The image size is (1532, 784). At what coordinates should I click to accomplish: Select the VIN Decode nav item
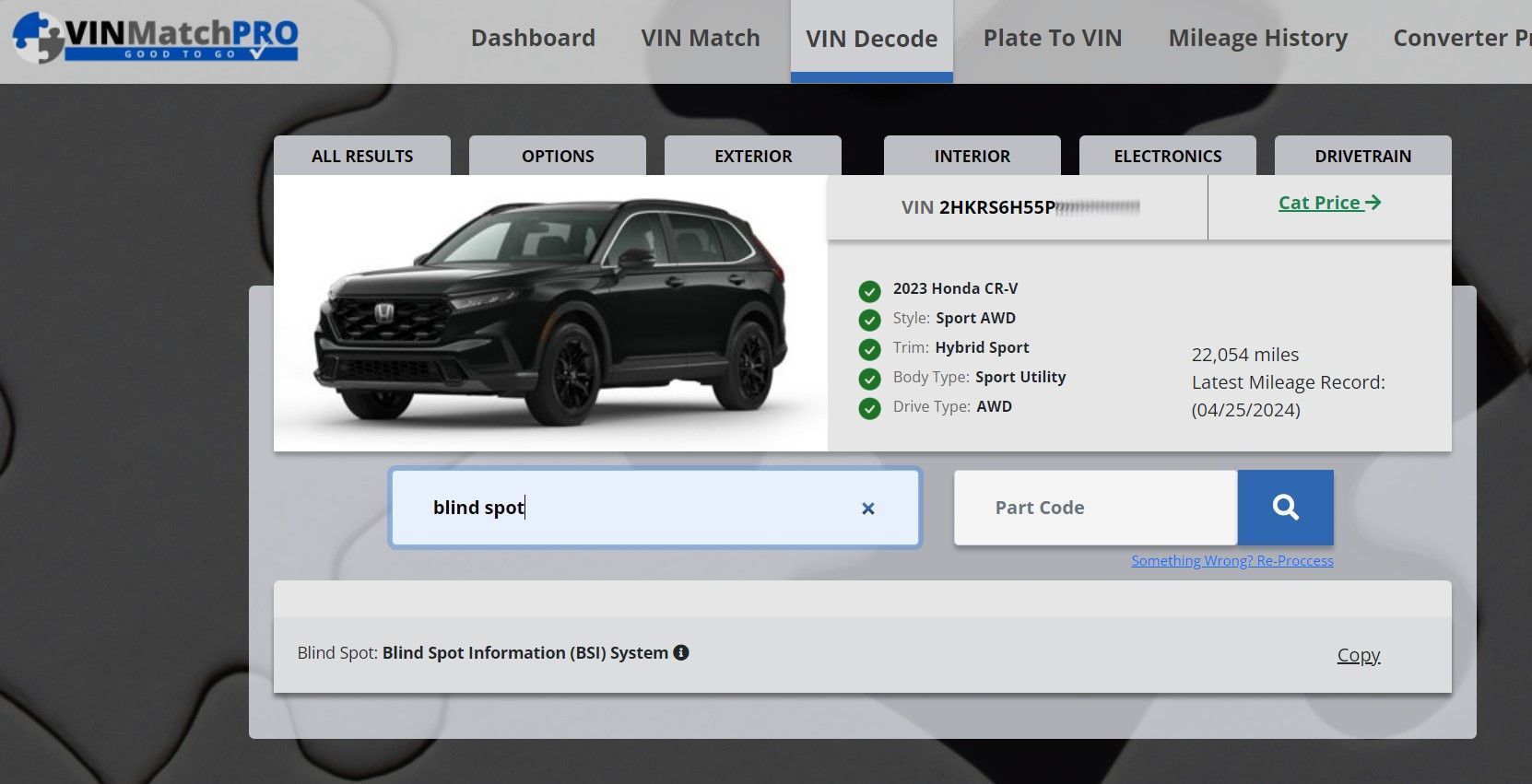[x=871, y=39]
